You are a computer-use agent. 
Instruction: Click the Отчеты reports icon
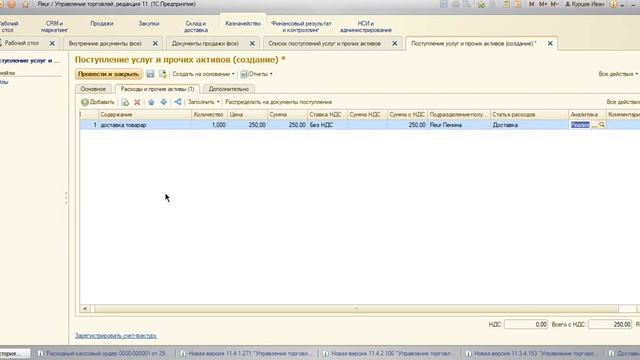pos(244,74)
